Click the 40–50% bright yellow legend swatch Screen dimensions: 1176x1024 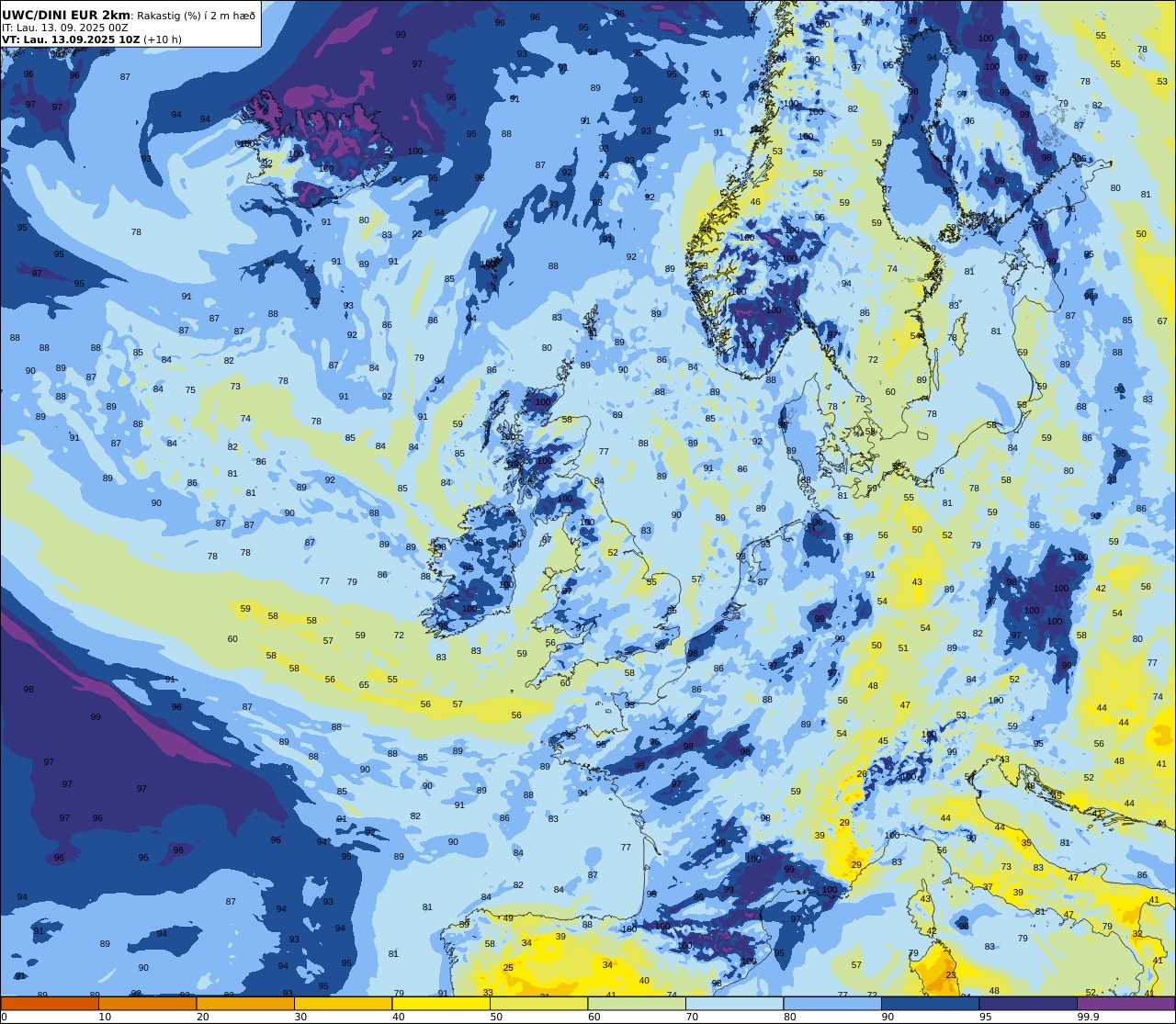(x=441, y=1004)
